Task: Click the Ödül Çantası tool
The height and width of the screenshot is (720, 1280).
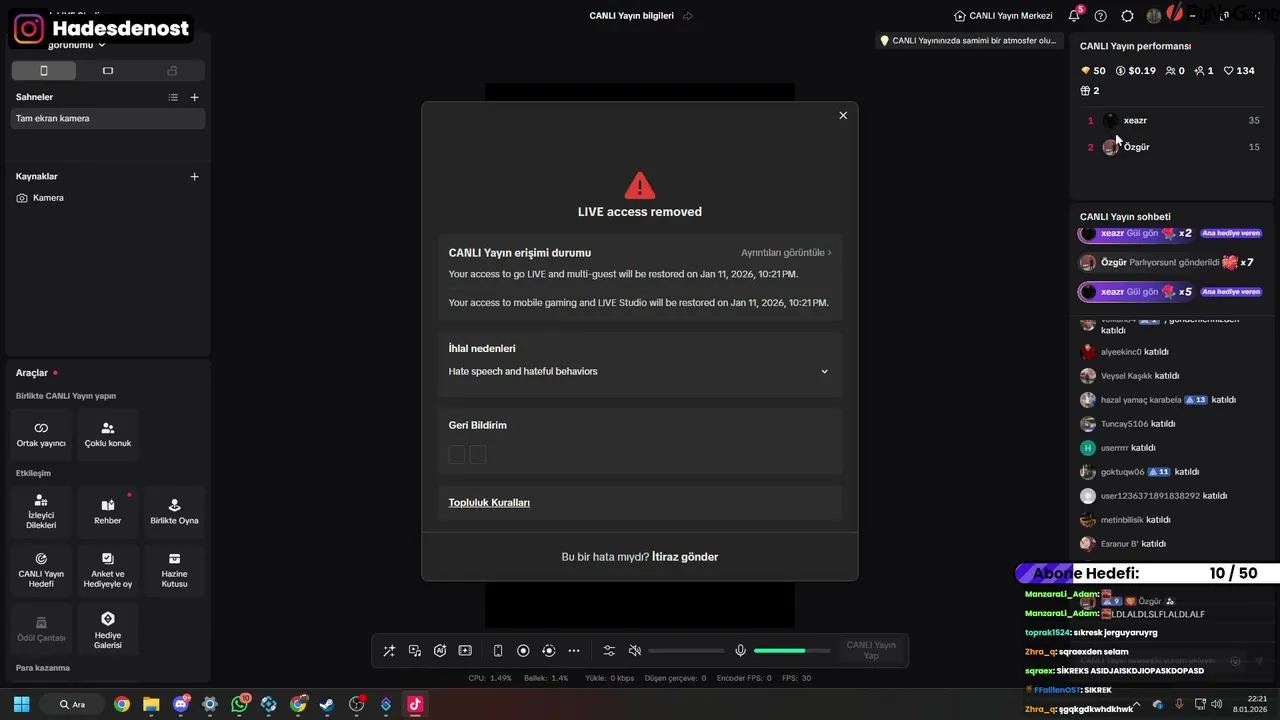Action: 41,629
